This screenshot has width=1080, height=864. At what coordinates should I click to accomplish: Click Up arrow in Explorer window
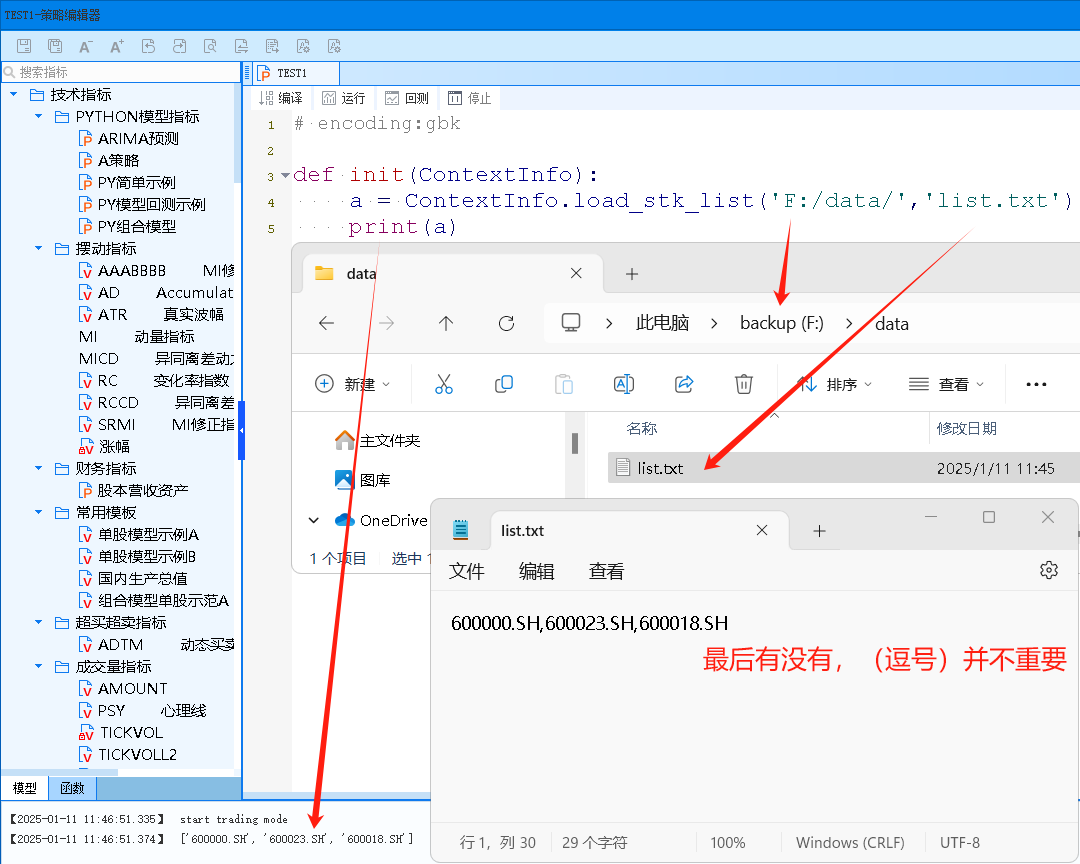[x=446, y=323]
